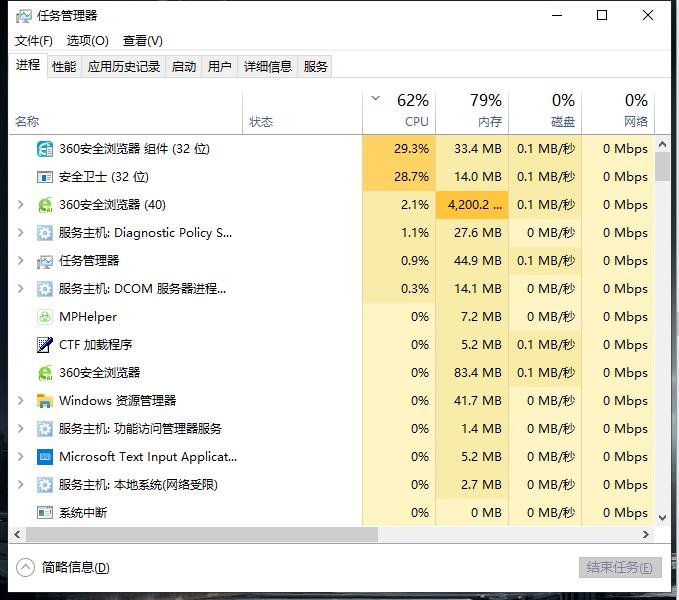Click the 安全卫士 (32 位) process icon
Image resolution: width=679 pixels, height=600 pixels.
[x=45, y=177]
